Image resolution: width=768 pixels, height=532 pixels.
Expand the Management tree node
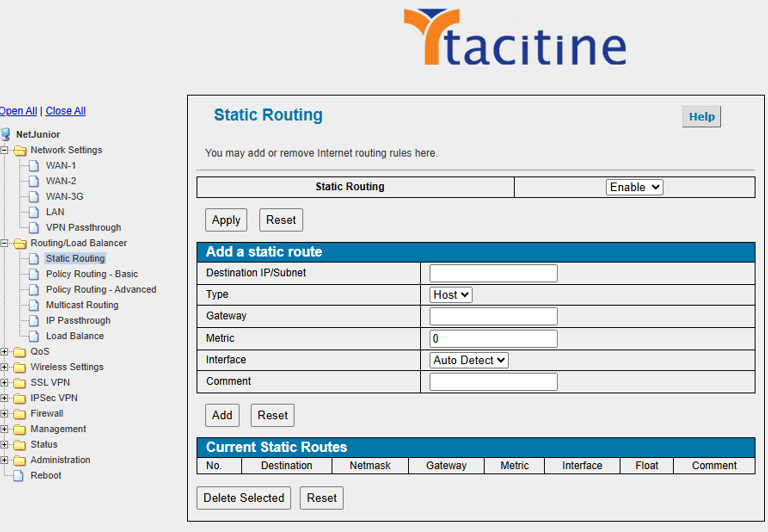[4, 429]
